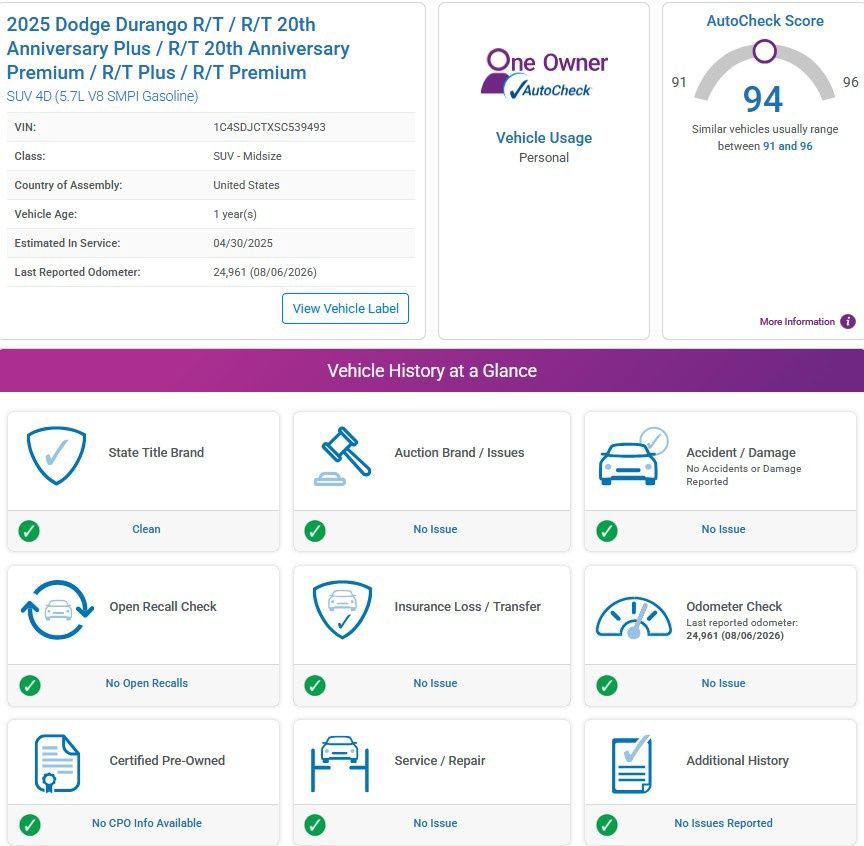Open No Issue link under Insurance Loss / Transfer
Screen dimensions: 864x846
tap(435, 683)
